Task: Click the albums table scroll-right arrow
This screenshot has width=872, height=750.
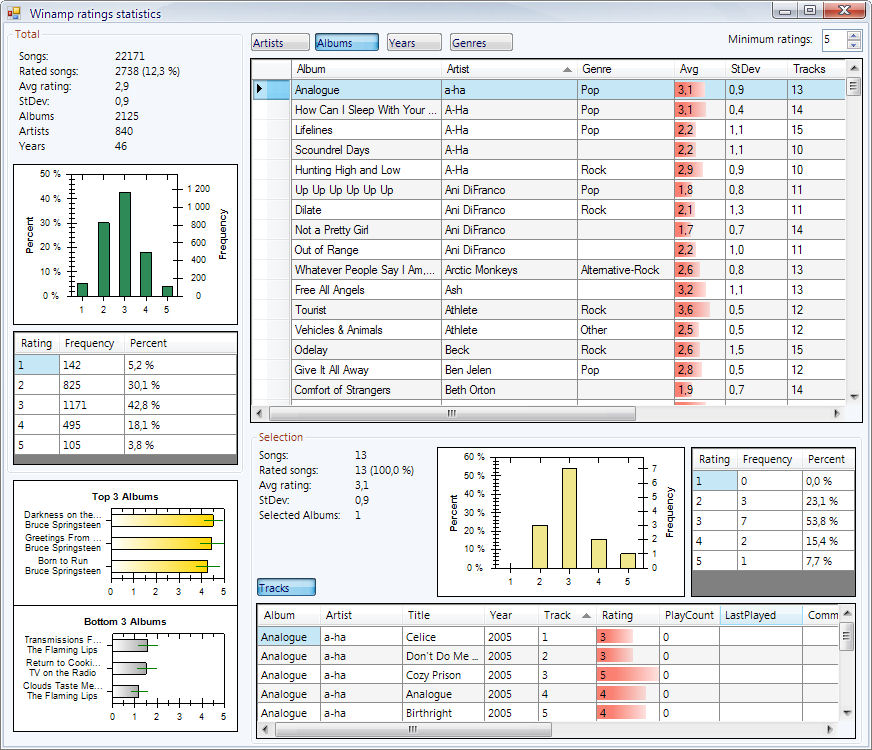Action: click(837, 414)
